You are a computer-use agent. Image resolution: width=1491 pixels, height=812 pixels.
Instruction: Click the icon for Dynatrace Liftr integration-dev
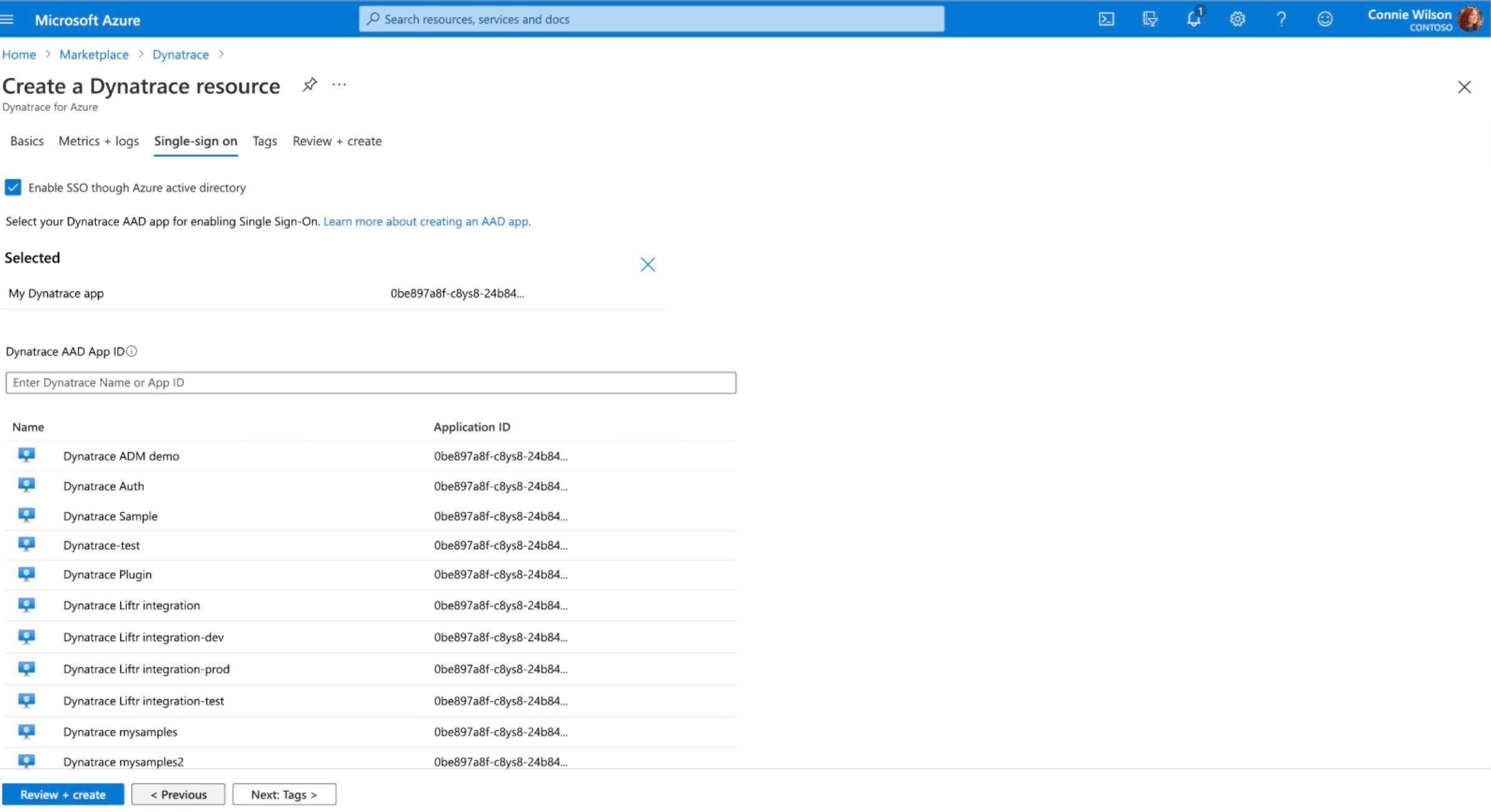[26, 636]
